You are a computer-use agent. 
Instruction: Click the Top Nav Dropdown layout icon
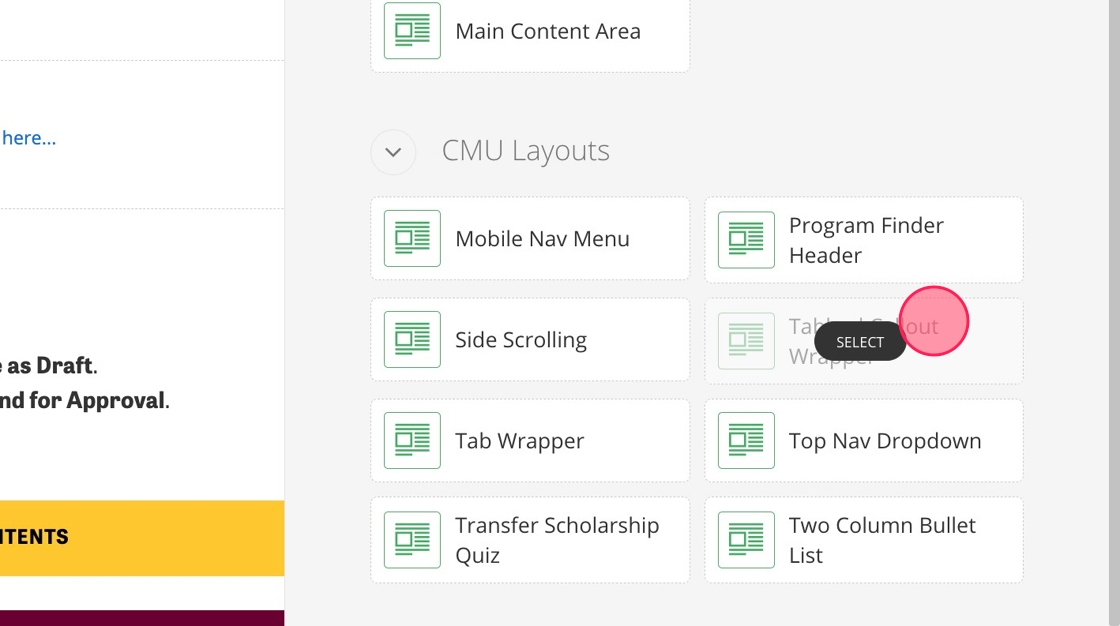[746, 441]
